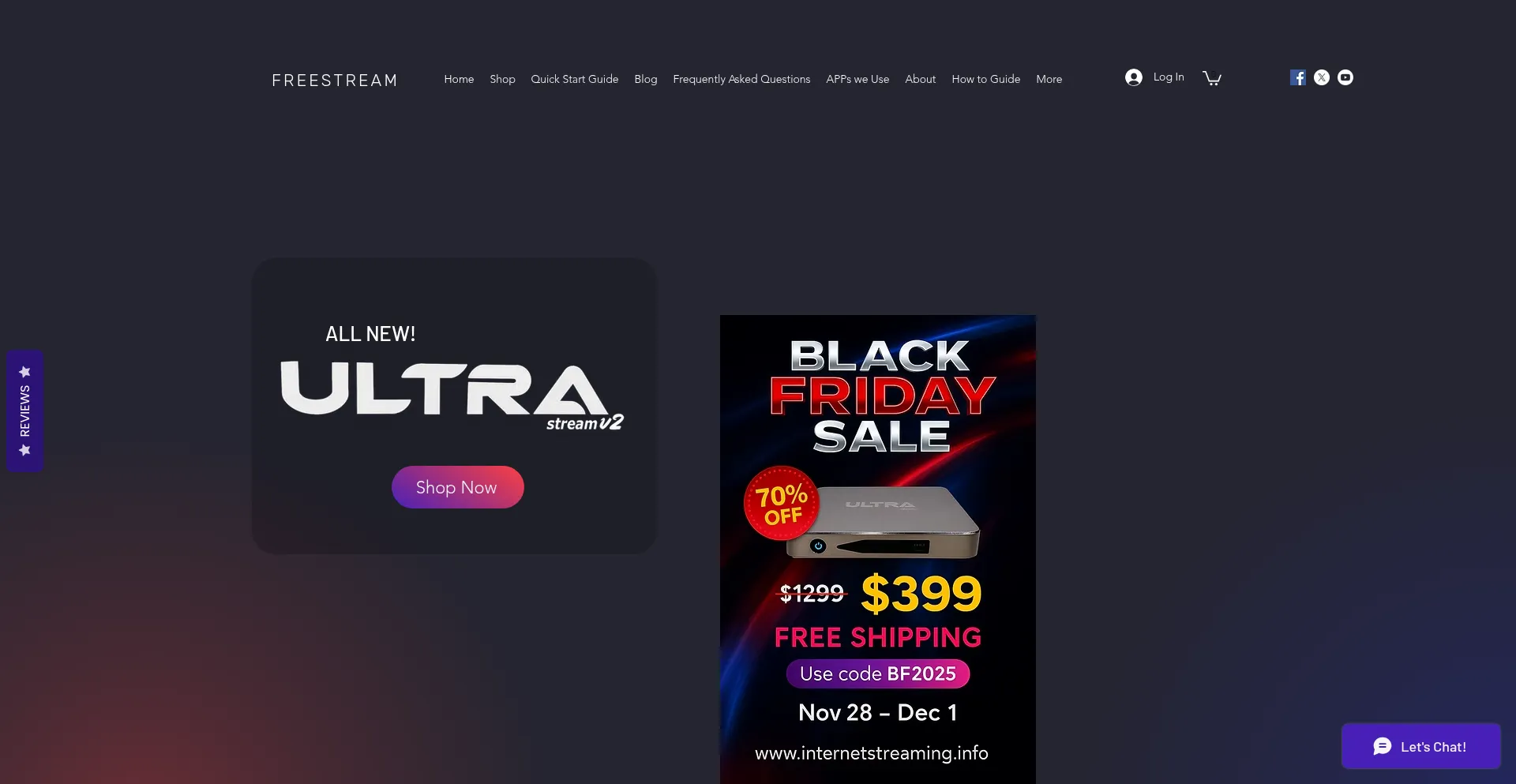1516x784 pixels.
Task: Open Frequently Asked Questions page
Action: click(741, 79)
